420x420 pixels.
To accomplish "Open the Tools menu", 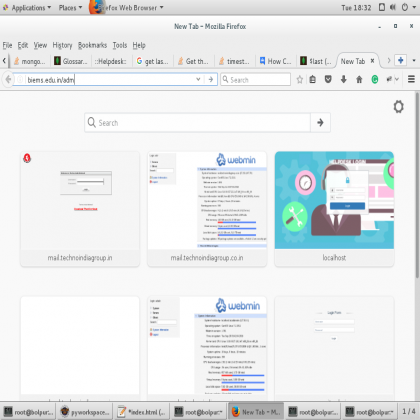I will coord(120,45).
